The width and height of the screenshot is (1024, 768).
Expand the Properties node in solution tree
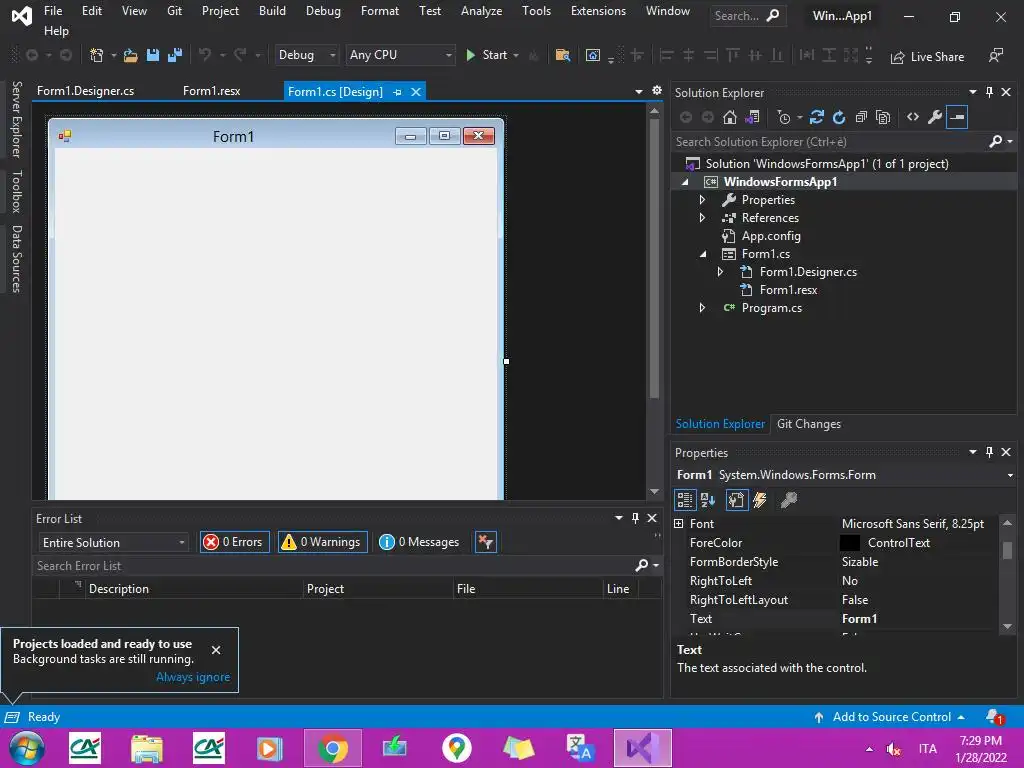[703, 200]
